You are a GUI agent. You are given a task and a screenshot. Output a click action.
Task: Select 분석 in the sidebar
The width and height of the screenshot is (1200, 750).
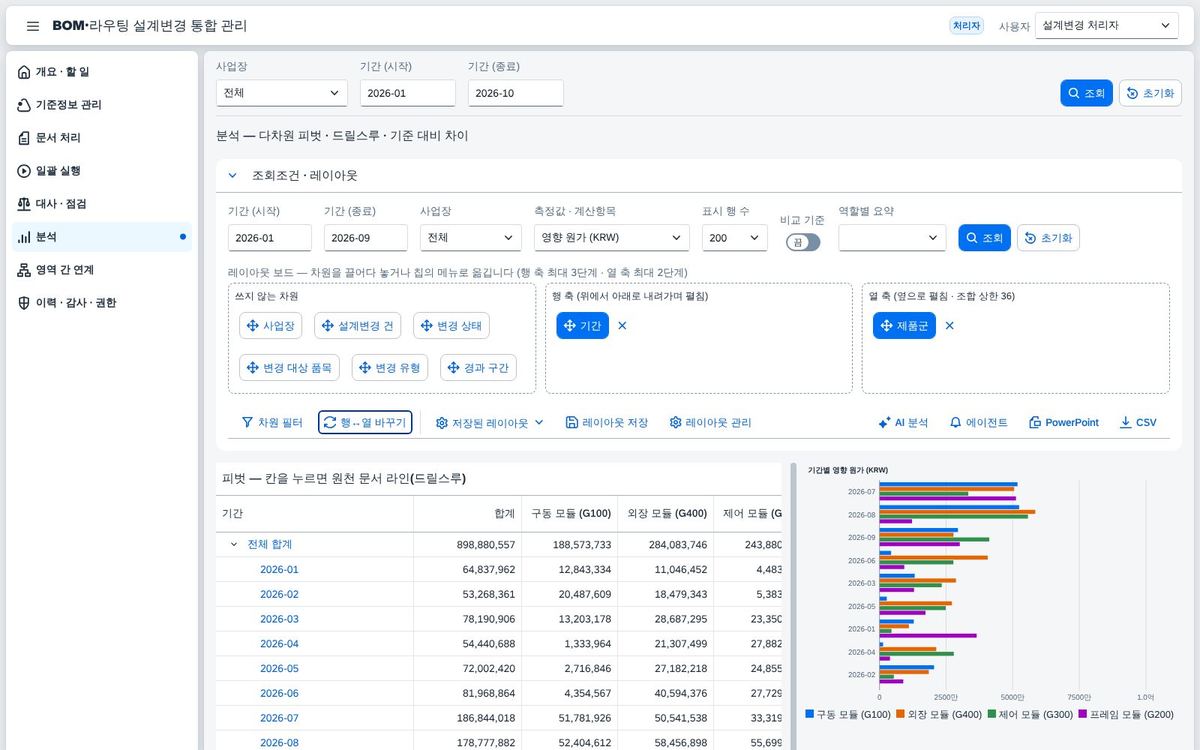[102, 237]
